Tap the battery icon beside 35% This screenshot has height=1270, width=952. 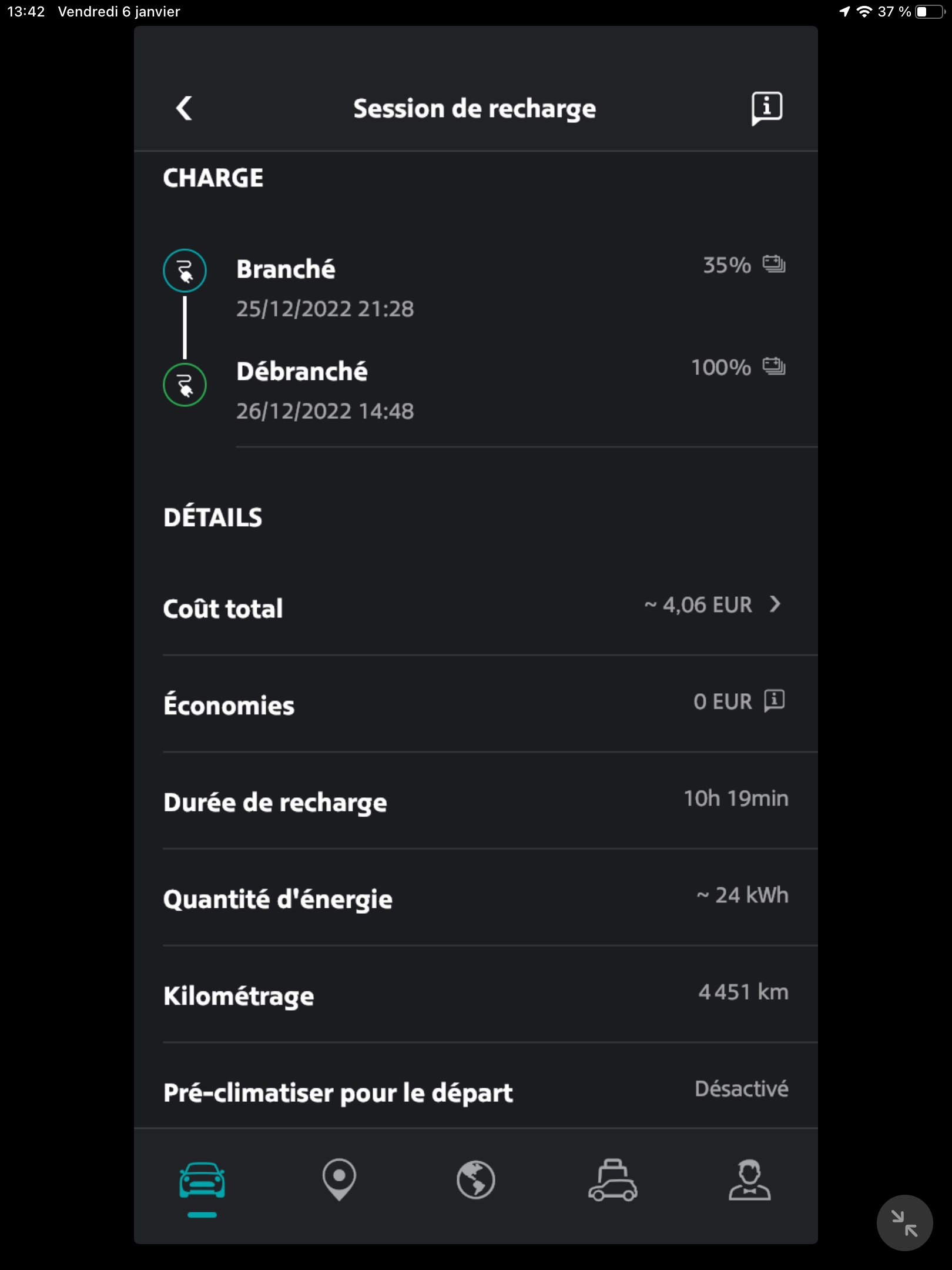(x=774, y=265)
